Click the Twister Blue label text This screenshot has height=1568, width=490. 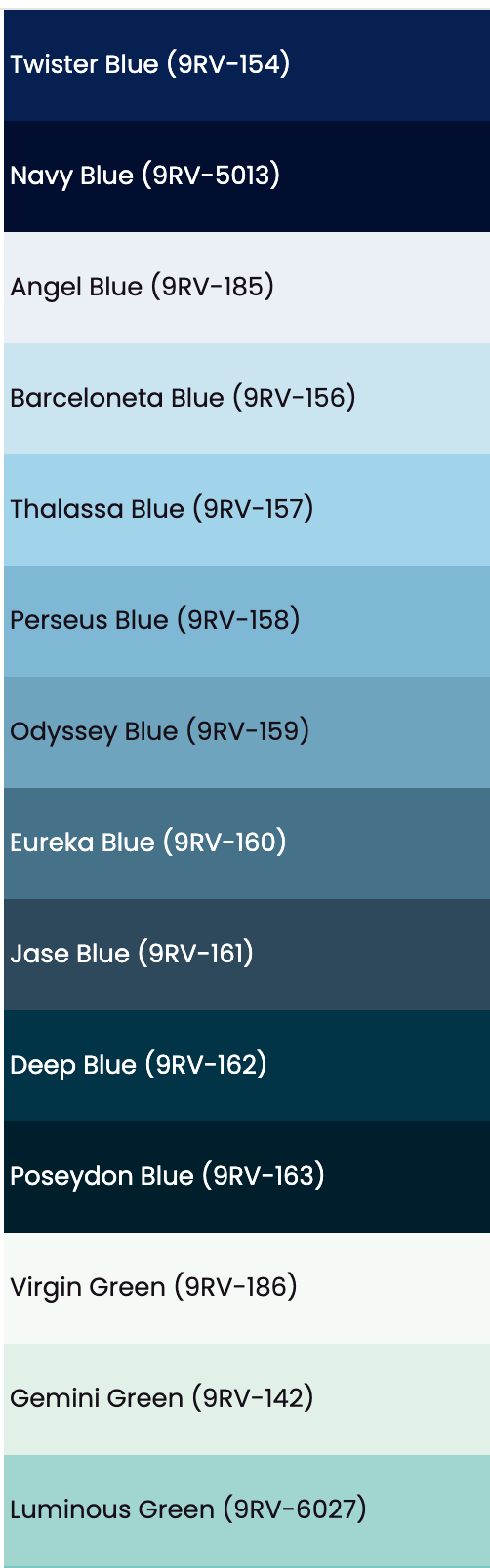coord(150,64)
